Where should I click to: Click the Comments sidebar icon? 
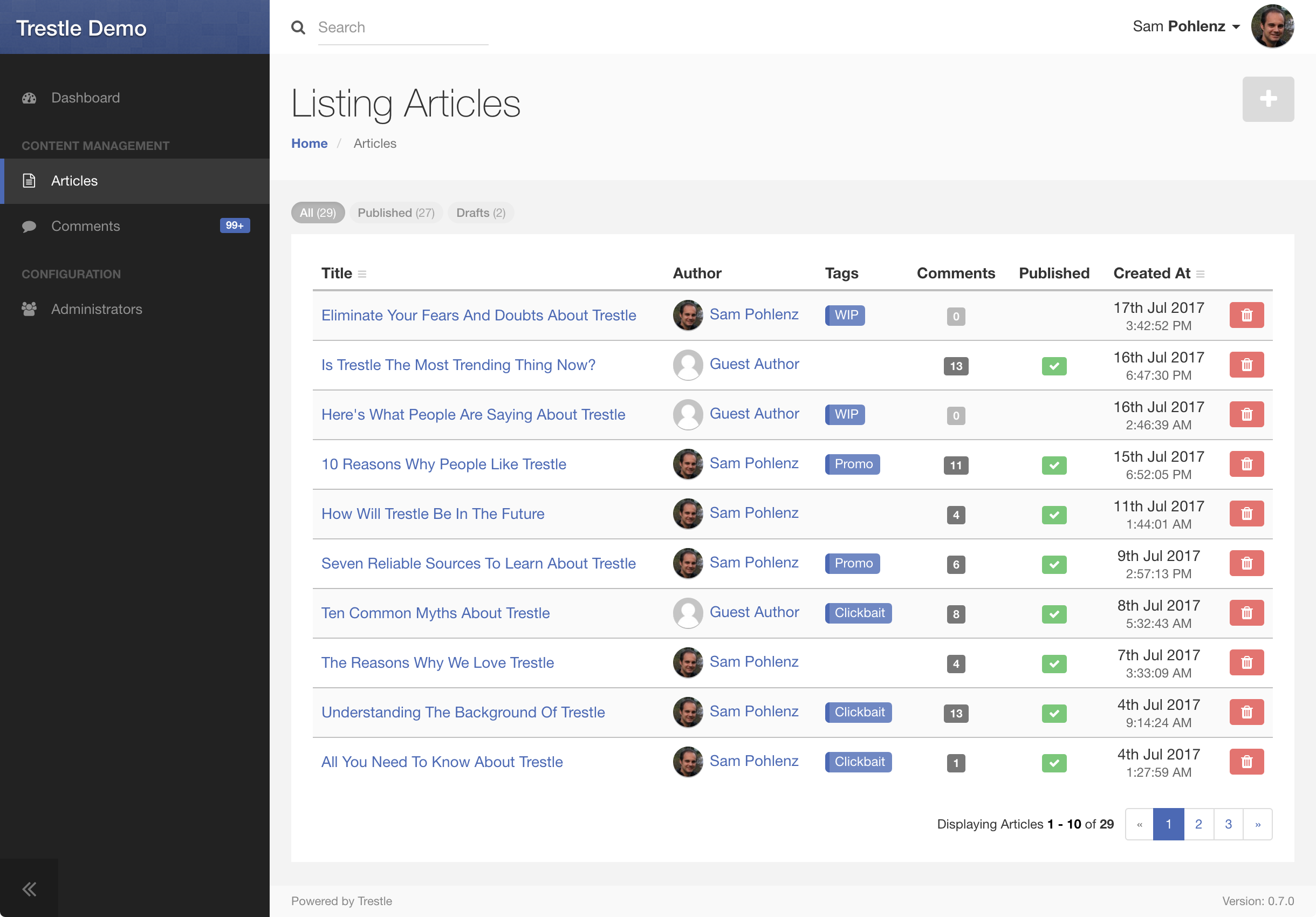point(29,226)
